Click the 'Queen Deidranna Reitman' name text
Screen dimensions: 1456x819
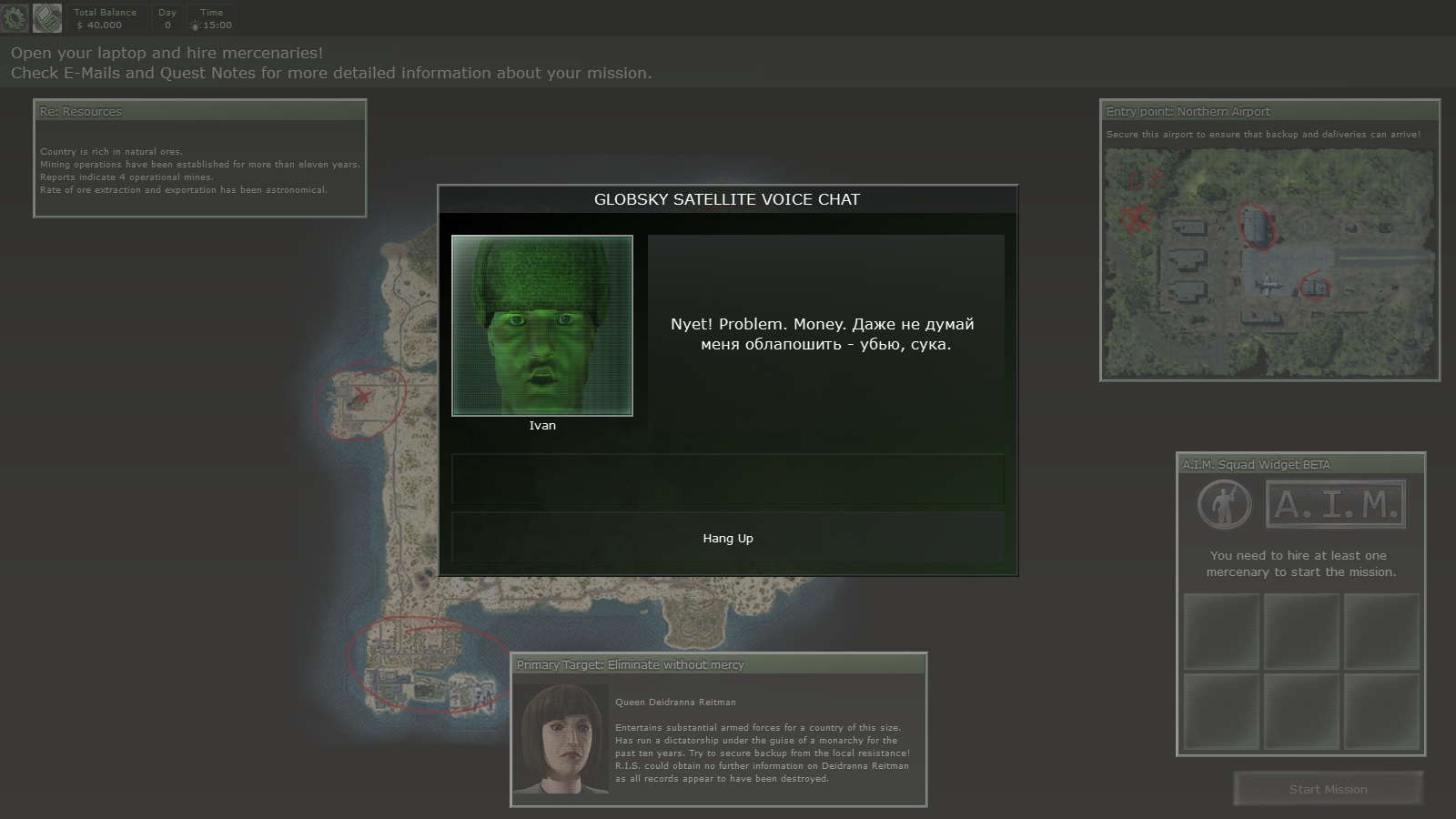pos(675,702)
